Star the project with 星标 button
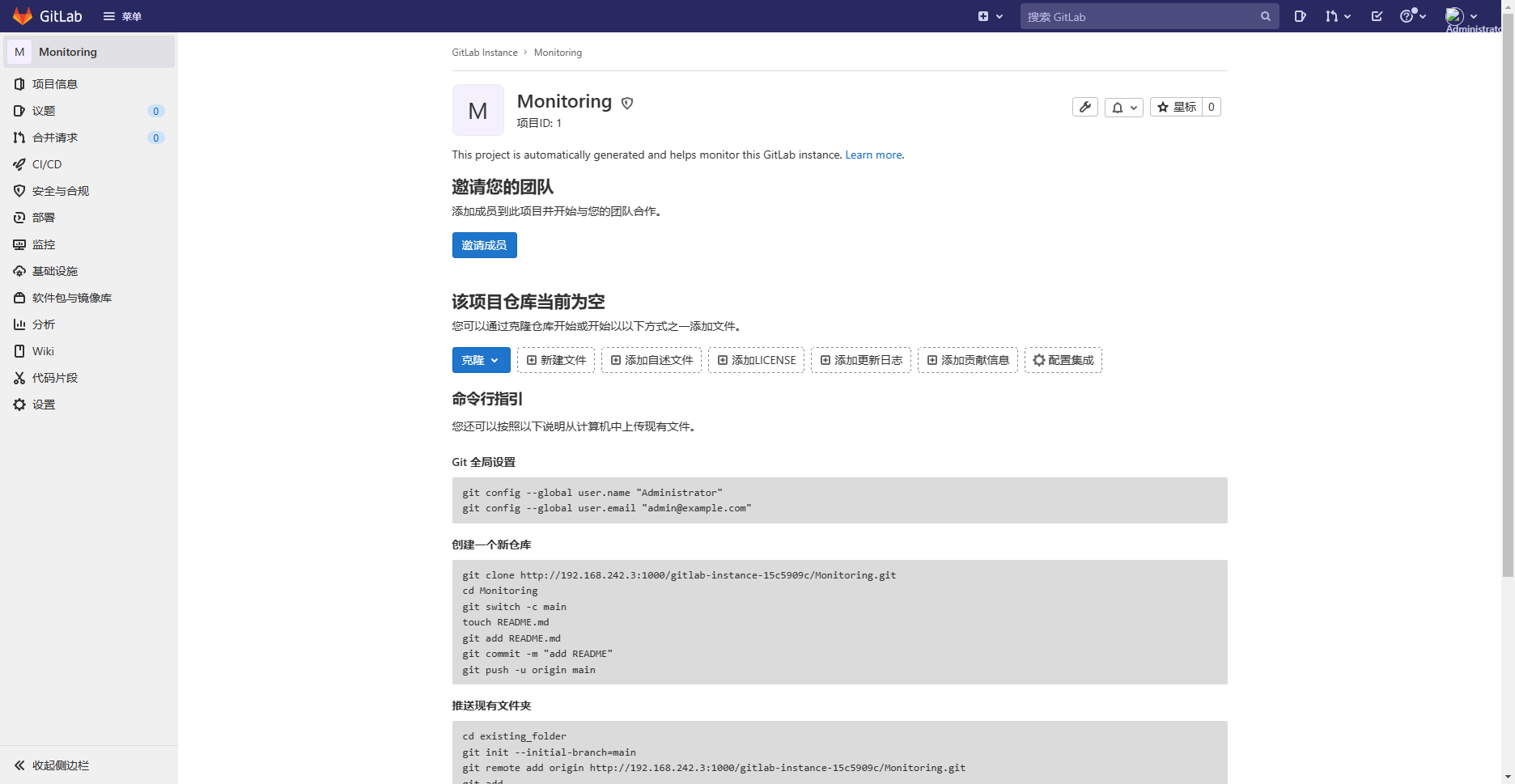 [x=1176, y=107]
